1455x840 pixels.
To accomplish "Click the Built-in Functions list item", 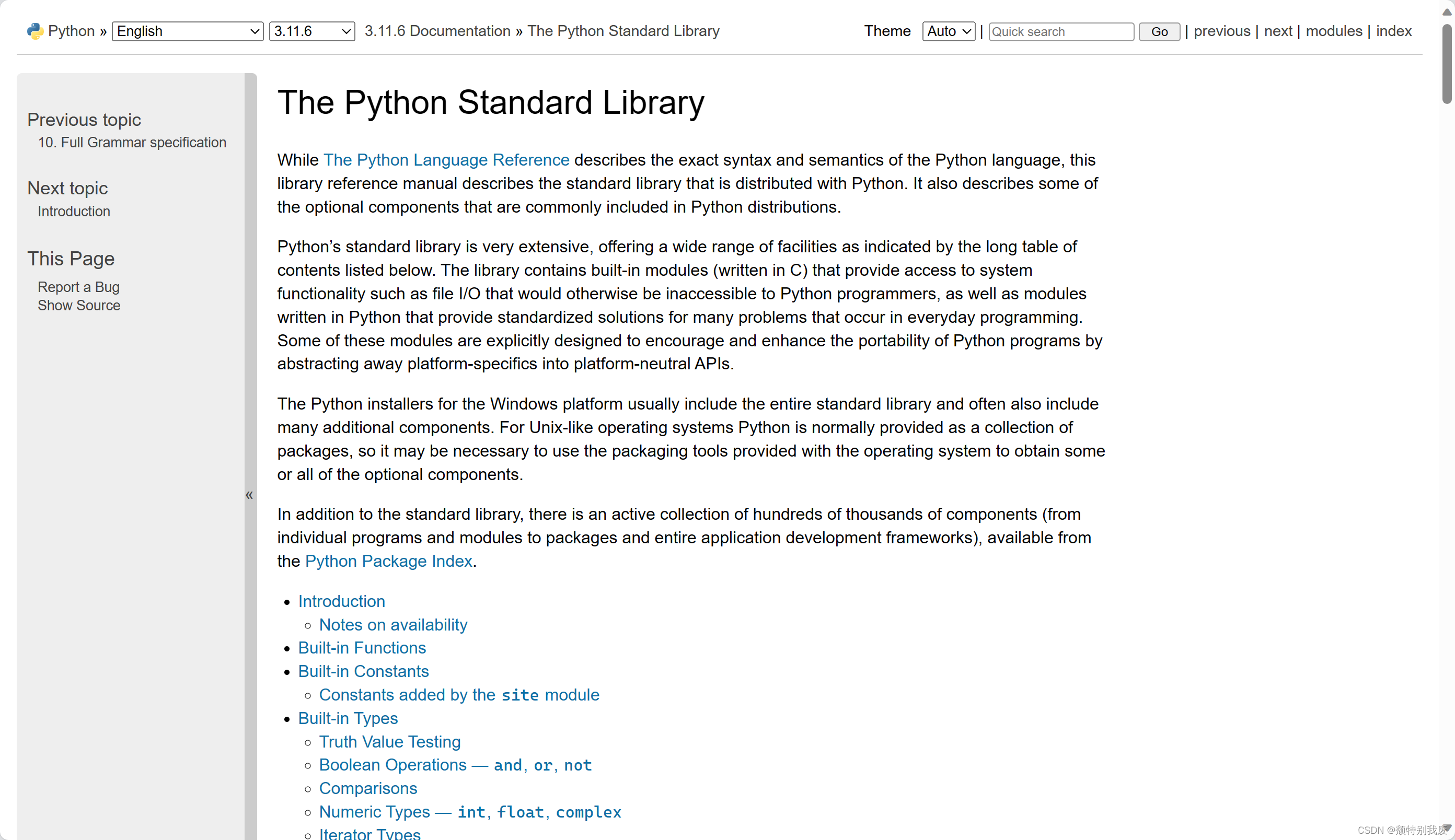I will [x=362, y=647].
